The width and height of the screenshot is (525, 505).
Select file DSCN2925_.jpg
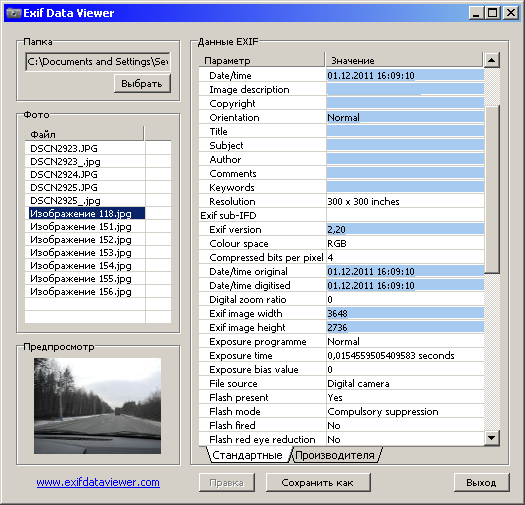pos(85,201)
